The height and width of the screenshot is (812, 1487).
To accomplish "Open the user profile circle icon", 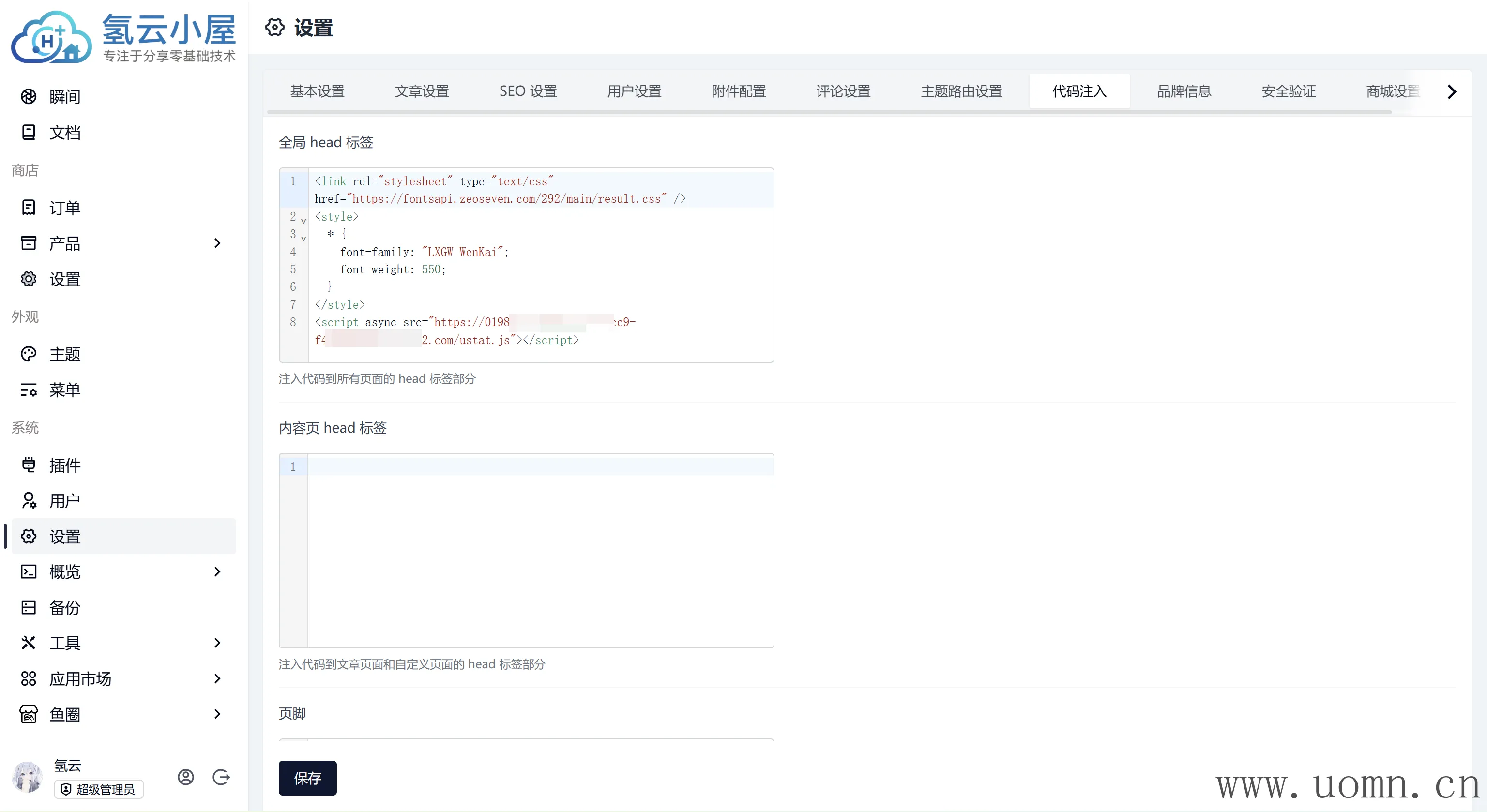I will point(186,777).
